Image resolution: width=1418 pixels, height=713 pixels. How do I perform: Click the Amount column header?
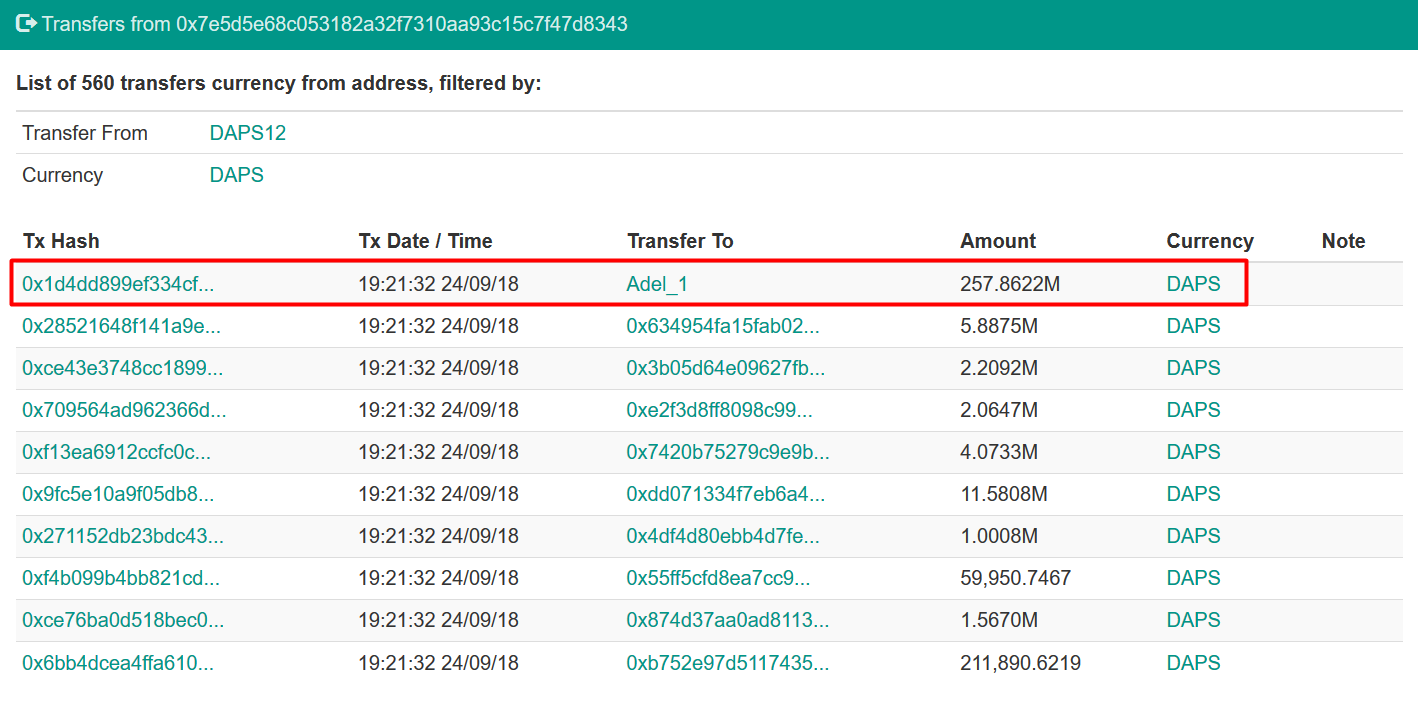point(998,241)
